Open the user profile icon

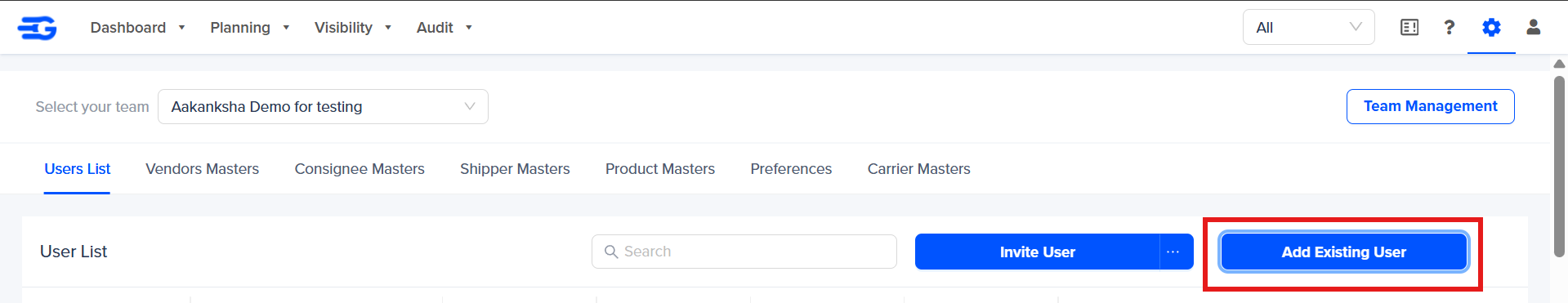coord(1534,28)
